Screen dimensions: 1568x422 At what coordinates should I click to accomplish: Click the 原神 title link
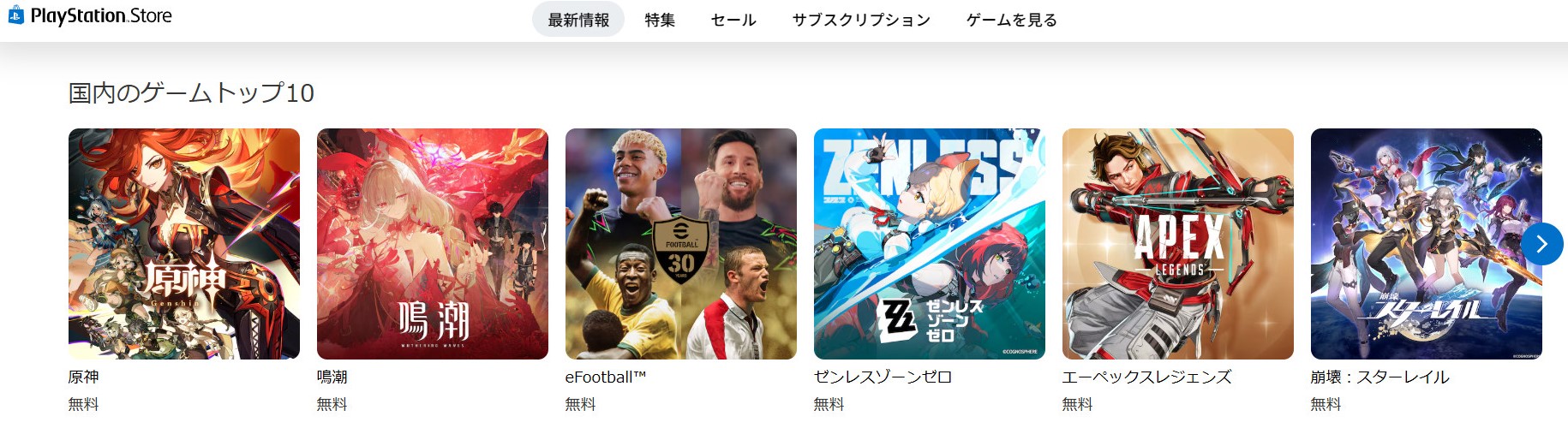[84, 377]
